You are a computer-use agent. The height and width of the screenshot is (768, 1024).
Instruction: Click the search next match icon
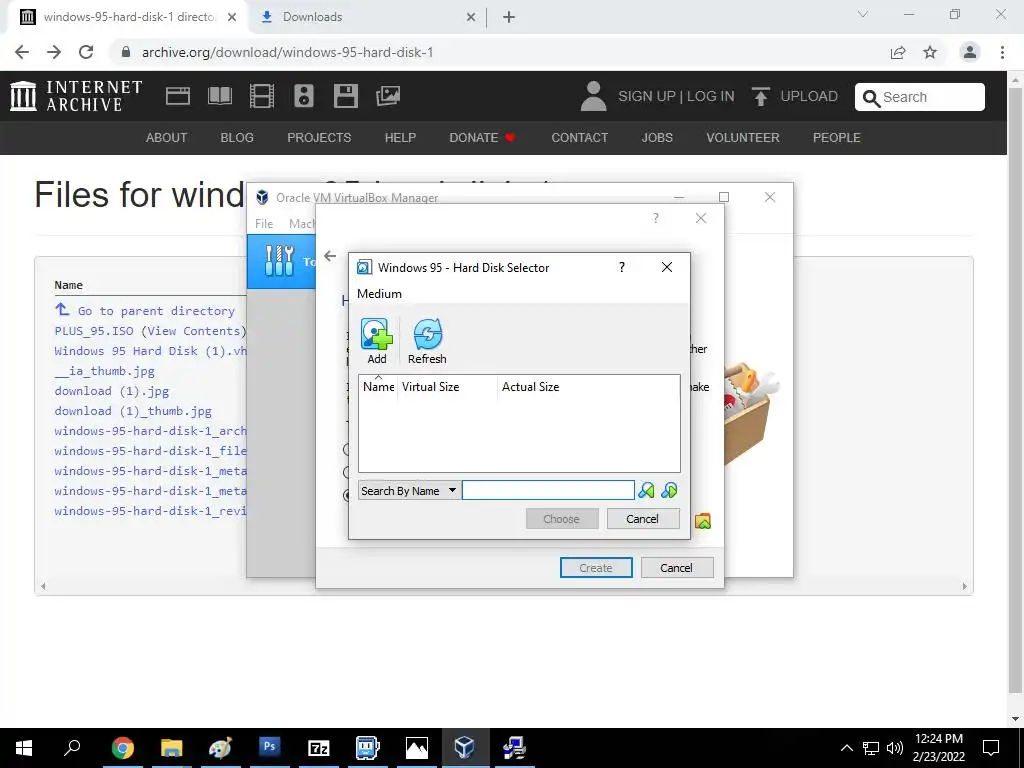(669, 490)
